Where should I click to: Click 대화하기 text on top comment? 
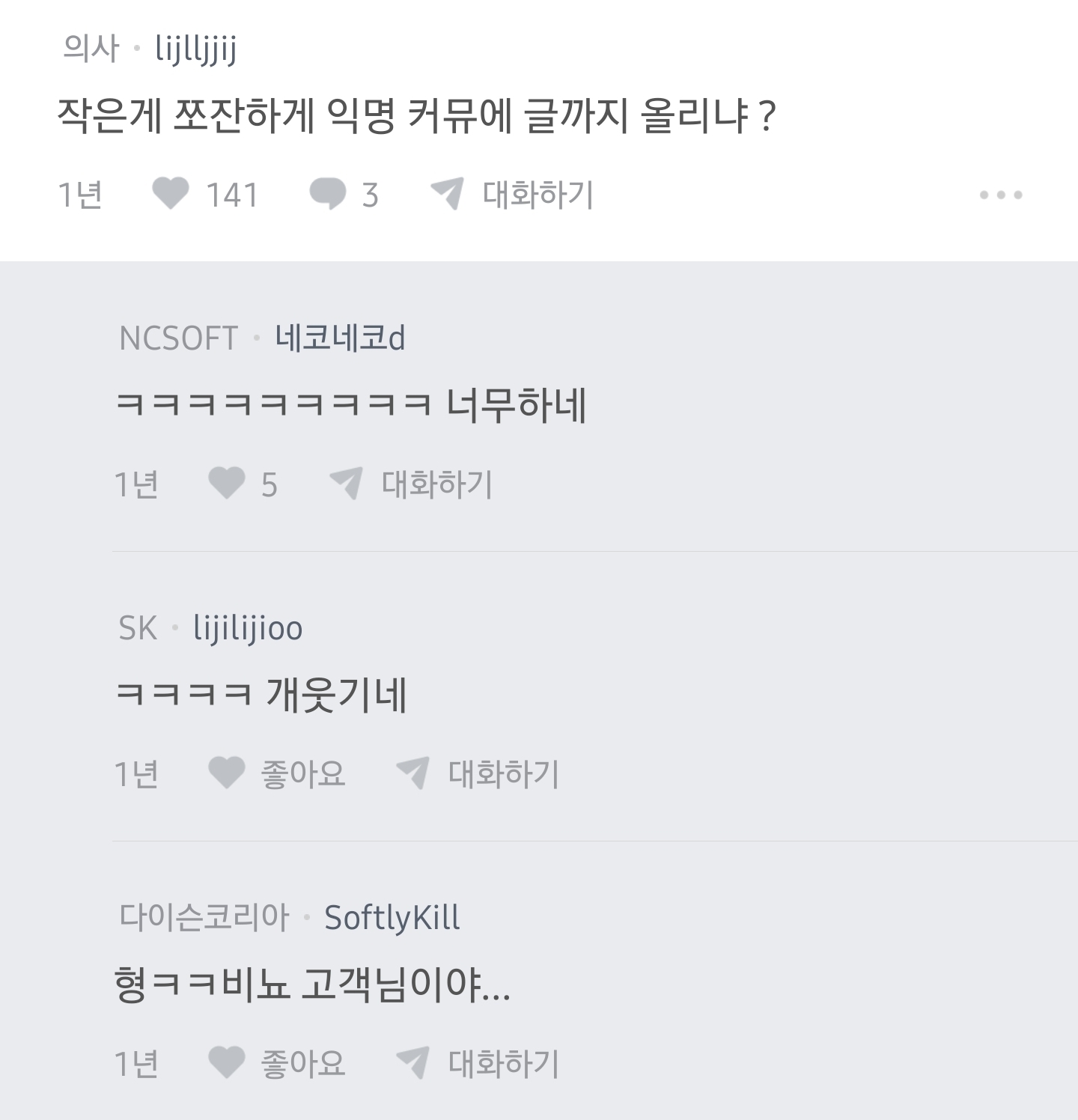coord(538,195)
